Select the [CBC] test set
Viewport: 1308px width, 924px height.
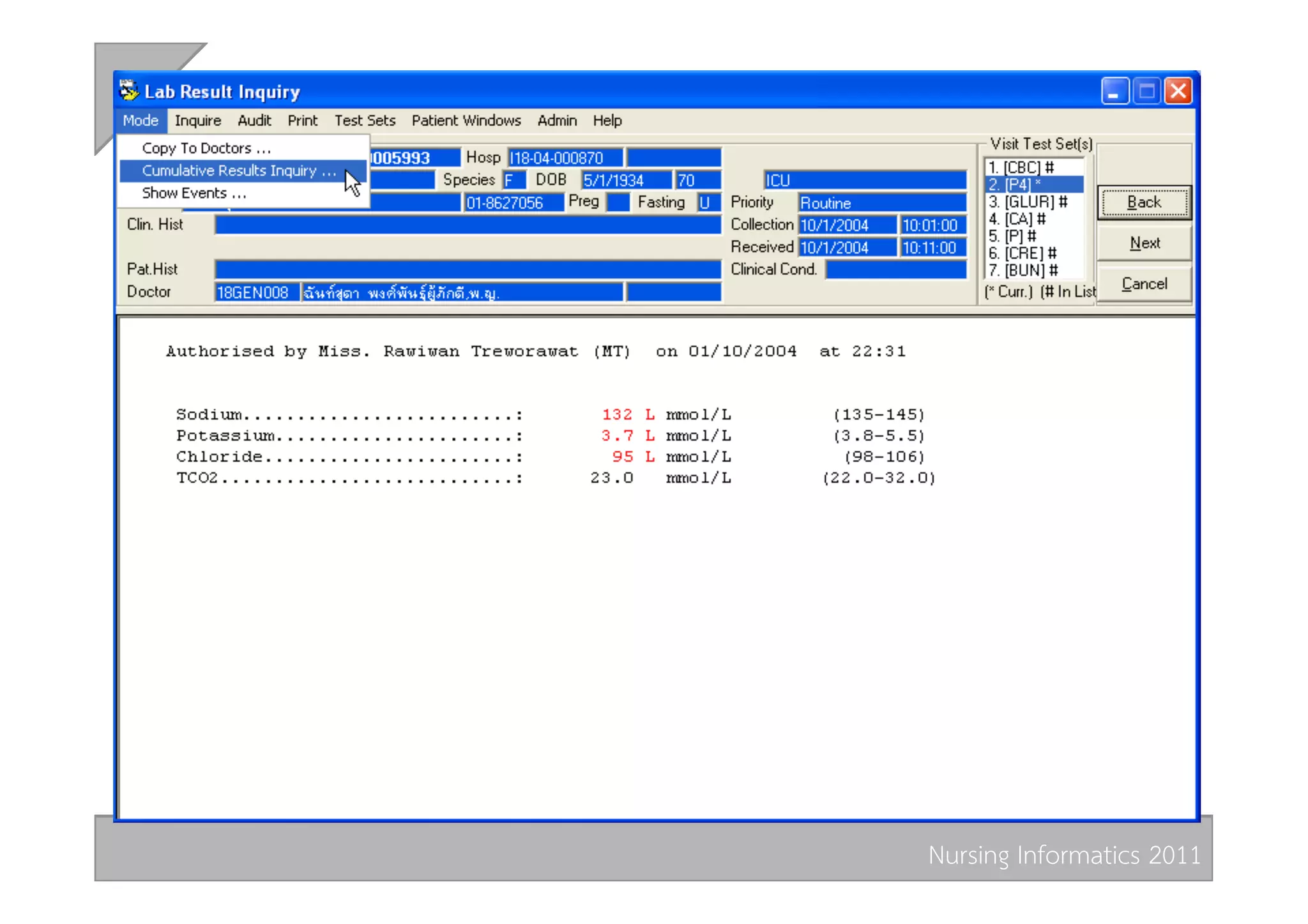point(1021,167)
